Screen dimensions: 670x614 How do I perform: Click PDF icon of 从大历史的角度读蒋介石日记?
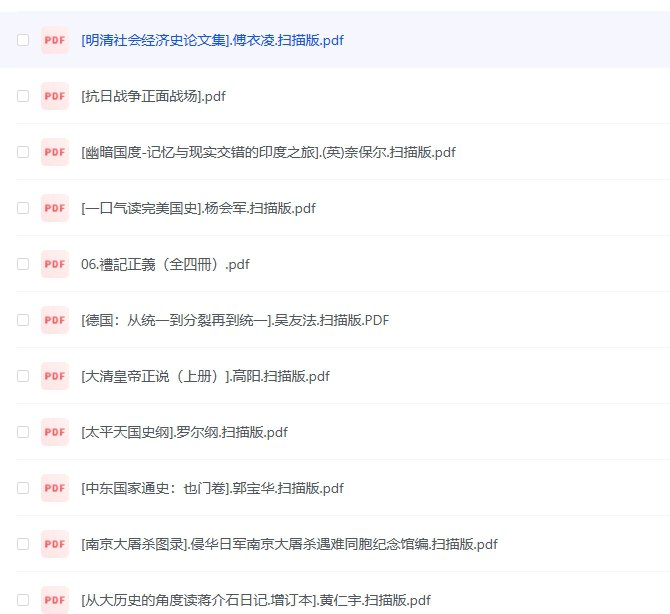55,600
